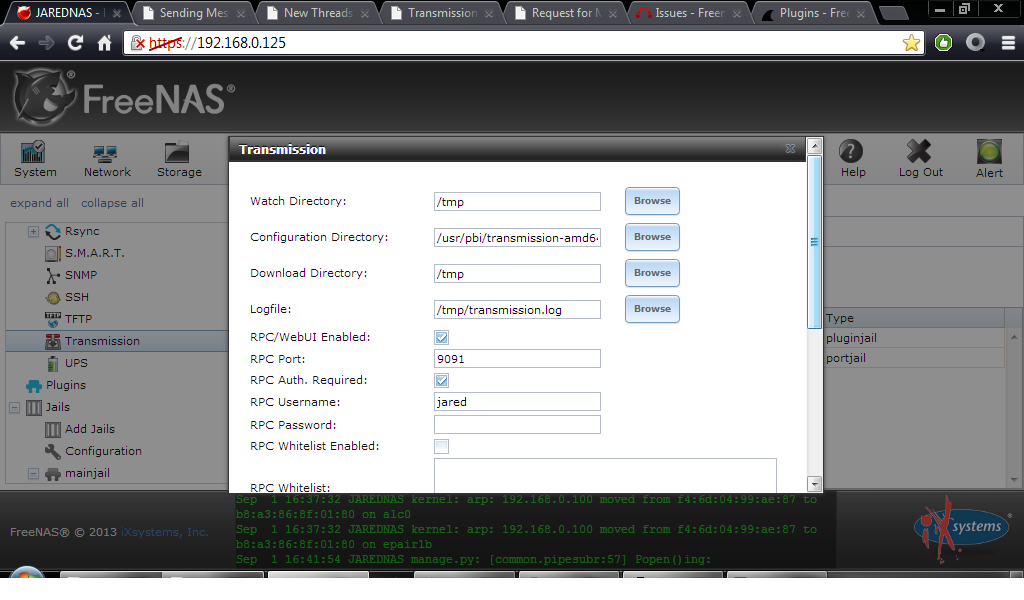Click the dialog's vertical scrollbar thumb
Image resolution: width=1024 pixels, height=600 pixels.
[814, 242]
